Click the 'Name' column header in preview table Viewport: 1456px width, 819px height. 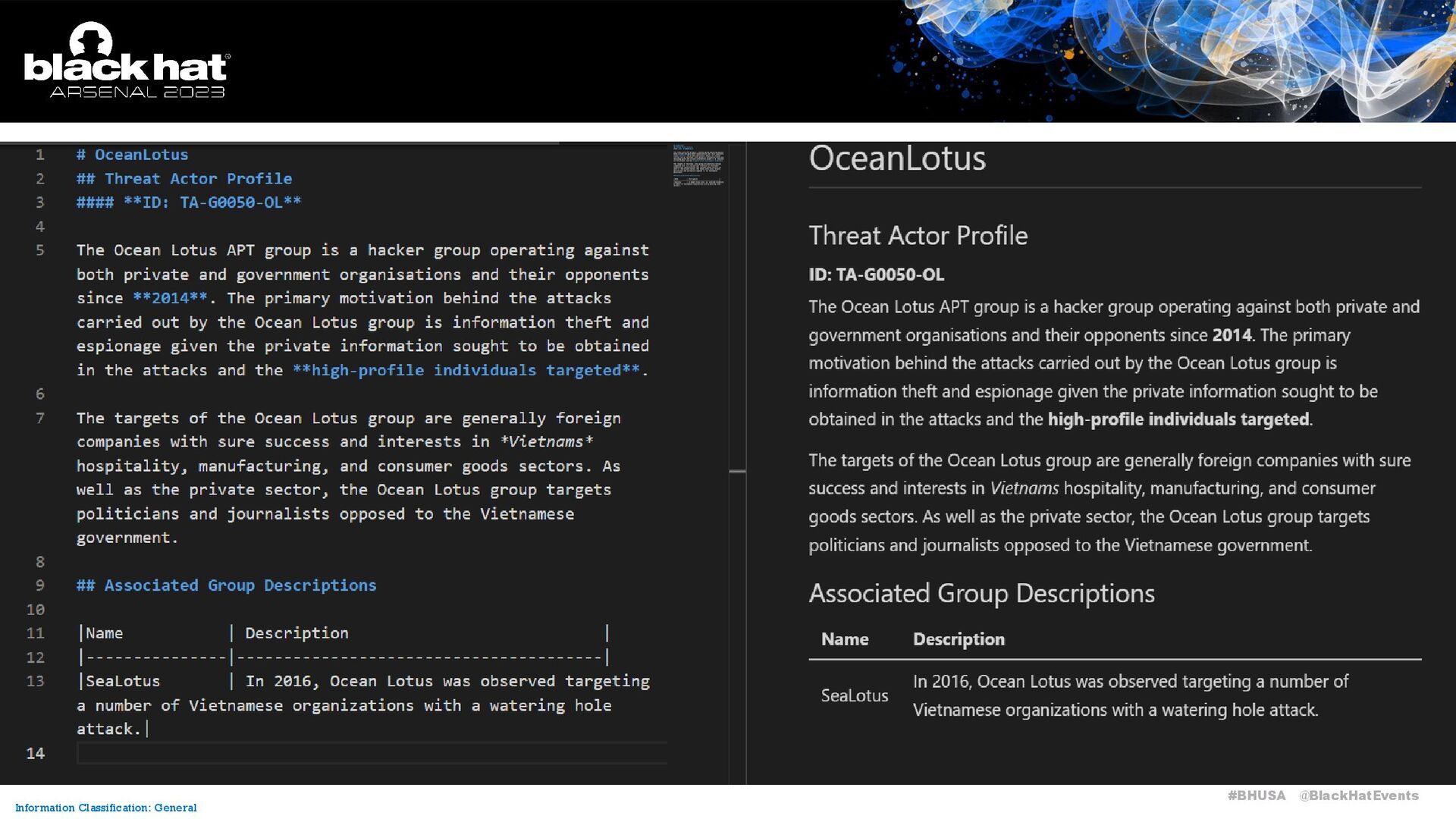pyautogui.click(x=845, y=639)
